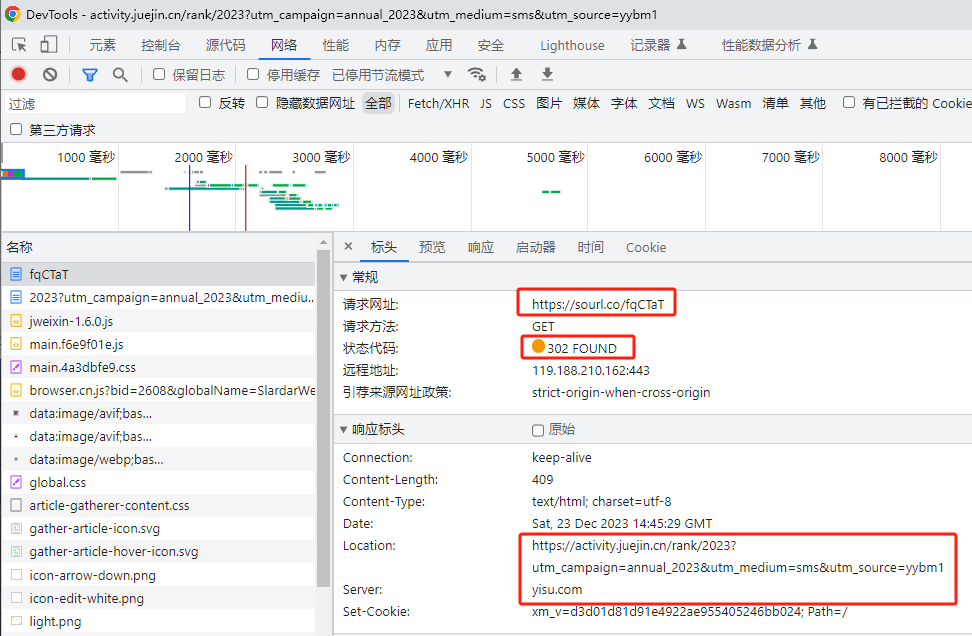This screenshot has height=636, width=972.
Task: Click the jweixin-1.6.0.js script file icon
Action: coord(16,321)
